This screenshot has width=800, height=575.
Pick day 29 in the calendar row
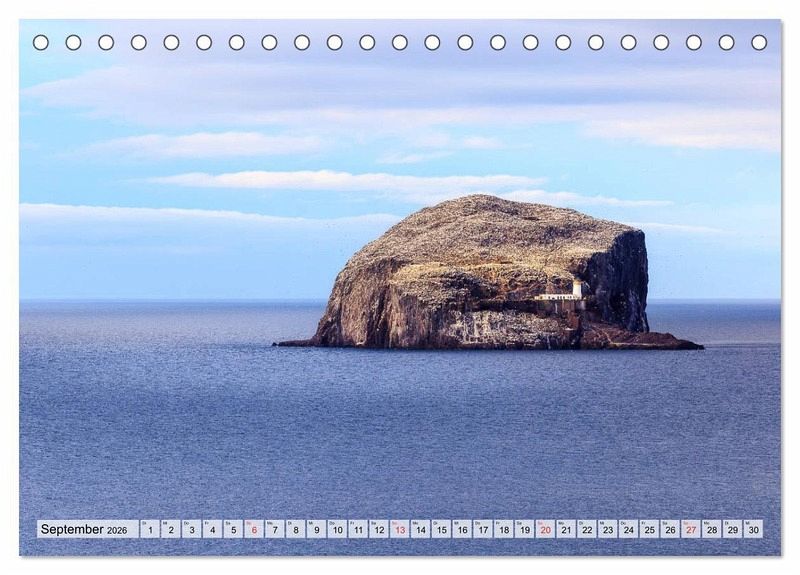tap(732, 529)
